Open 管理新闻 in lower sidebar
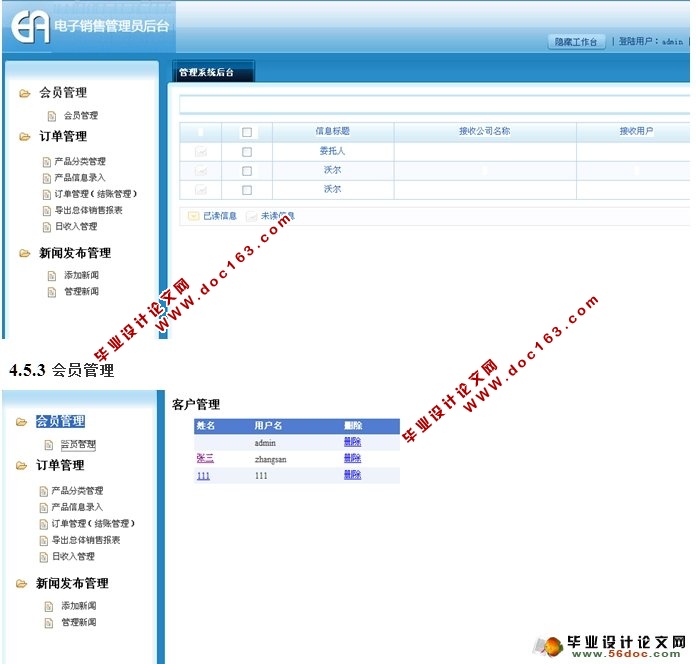Screen dimensions: 696x664 click(x=79, y=622)
